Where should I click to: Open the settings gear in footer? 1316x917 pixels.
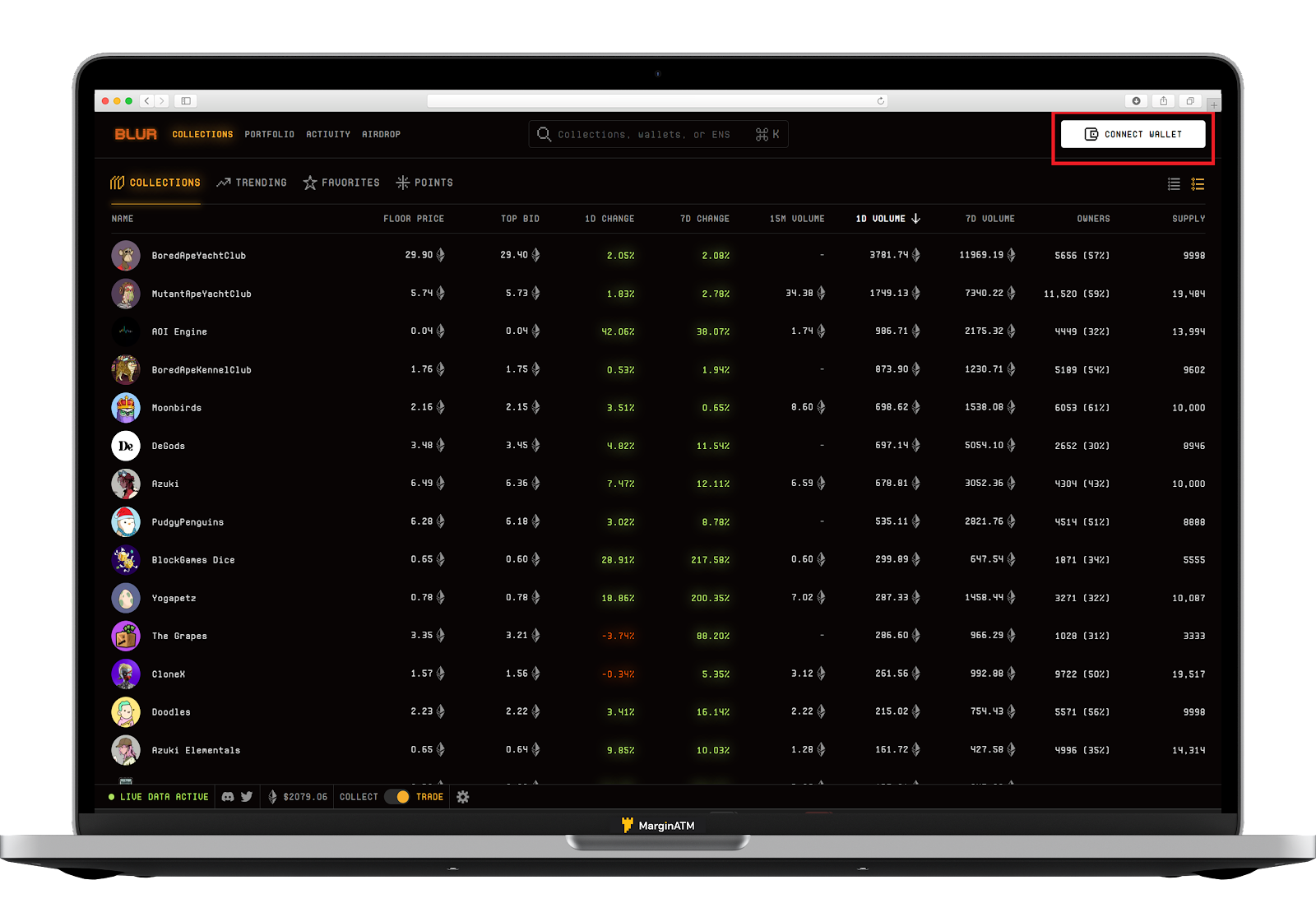point(463,797)
